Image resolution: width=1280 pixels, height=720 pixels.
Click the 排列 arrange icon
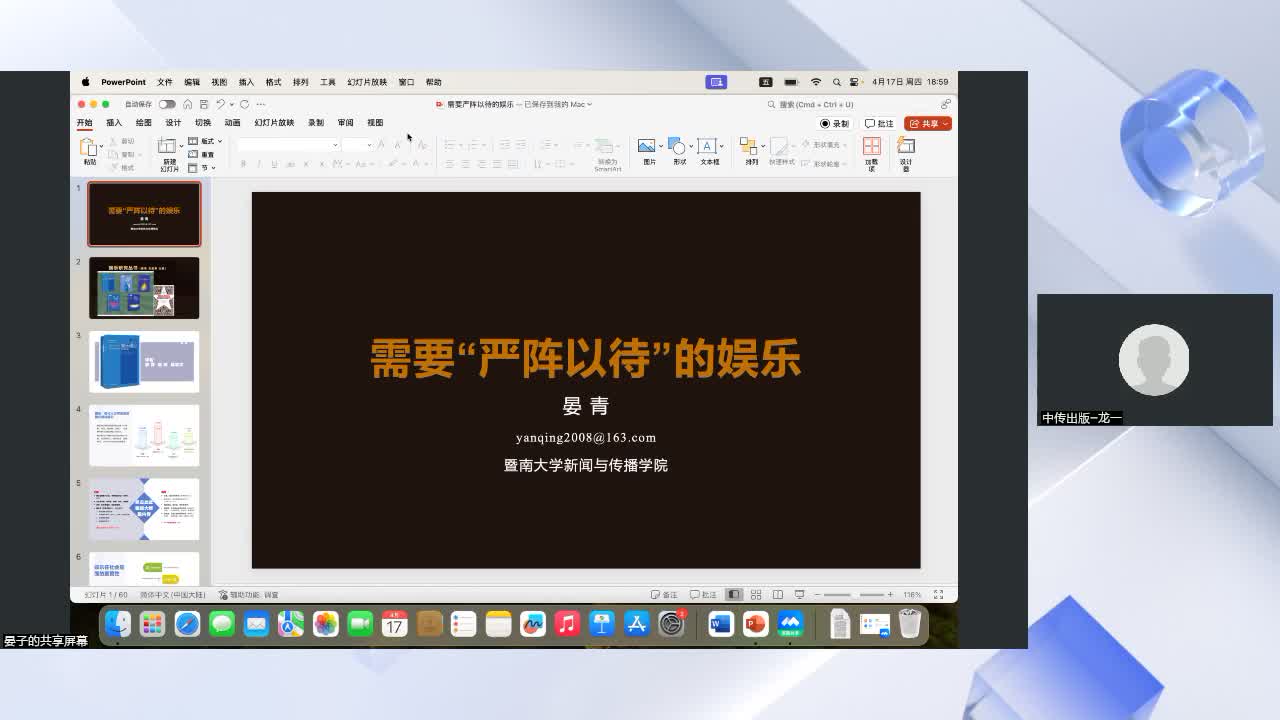tap(750, 146)
